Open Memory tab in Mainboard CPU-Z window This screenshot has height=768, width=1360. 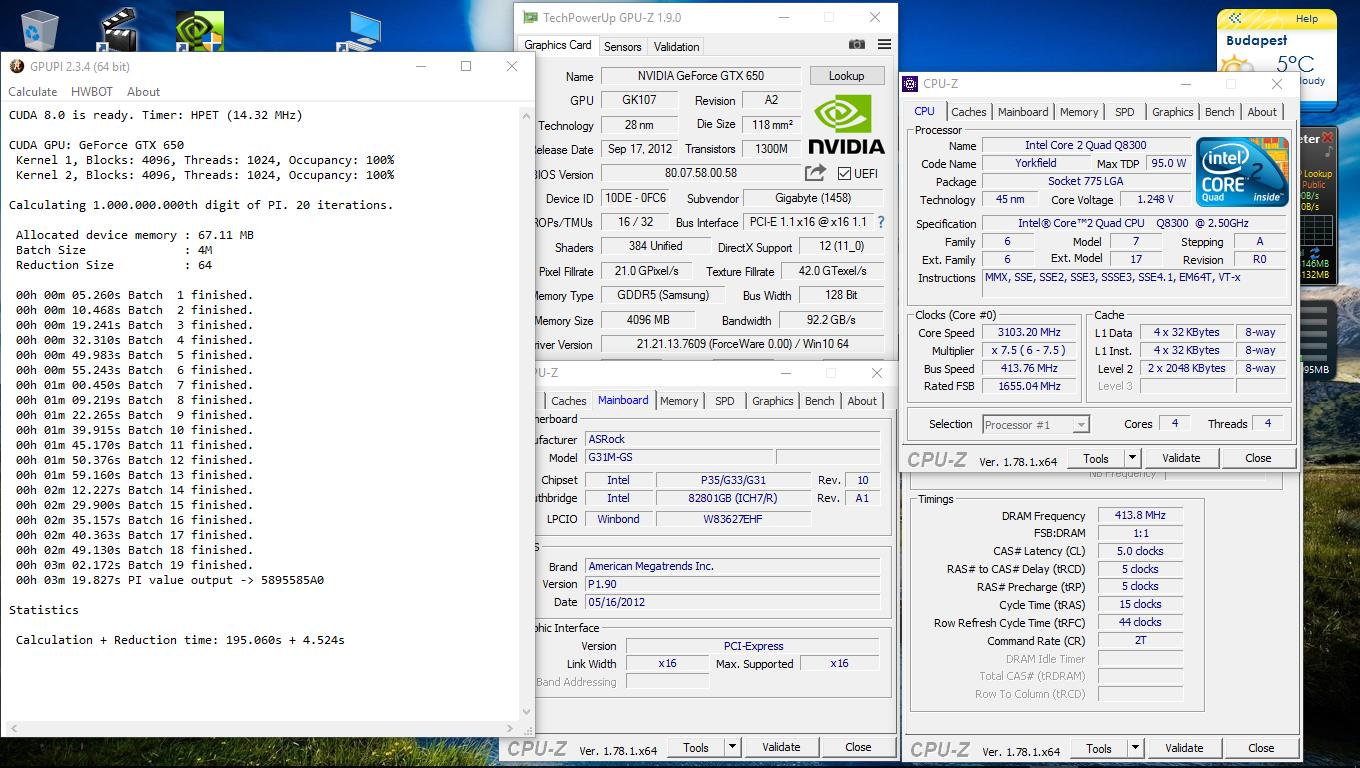(x=679, y=401)
